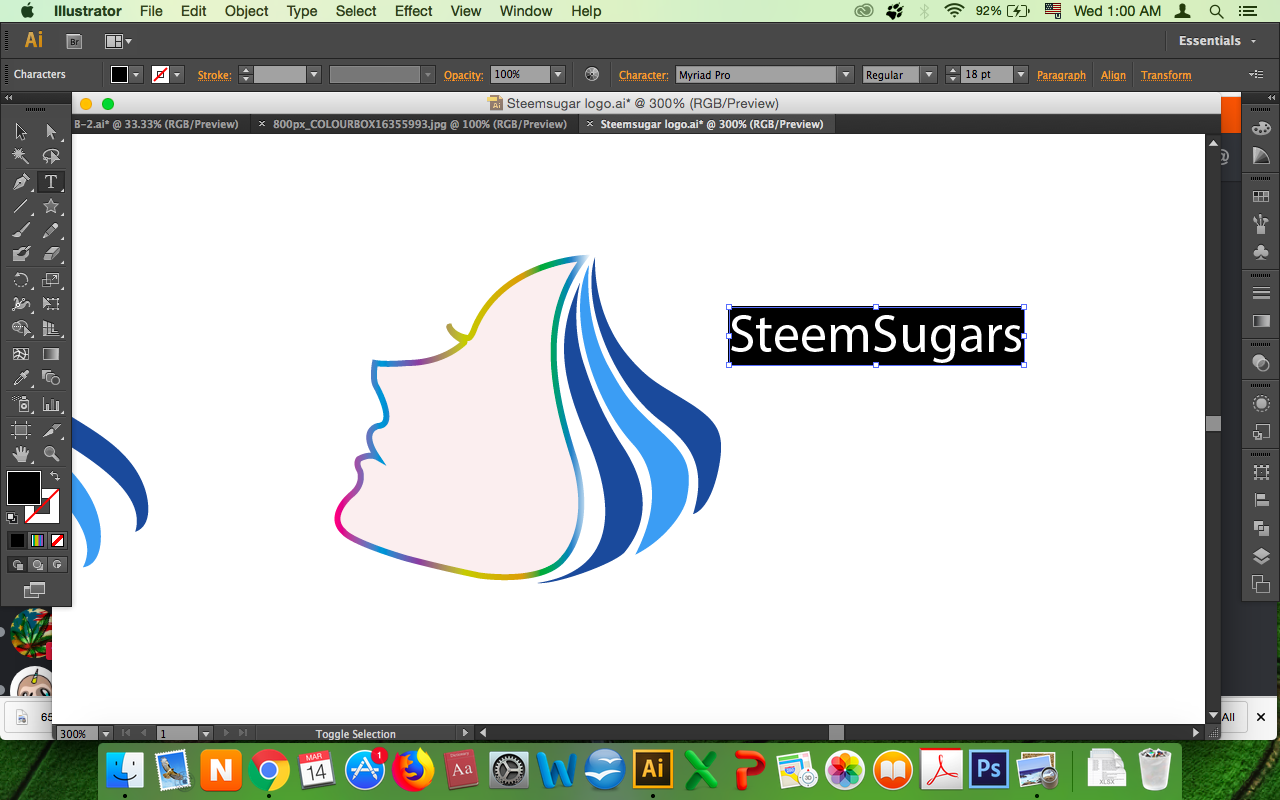Open the Paragraph panel link

[x=1061, y=75]
